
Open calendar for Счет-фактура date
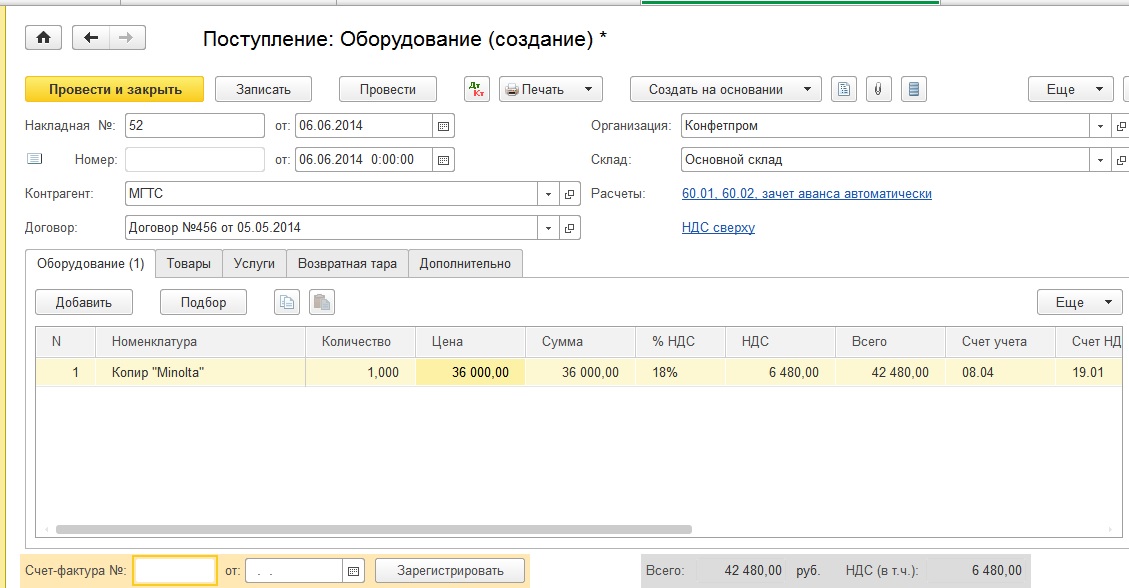(353, 571)
